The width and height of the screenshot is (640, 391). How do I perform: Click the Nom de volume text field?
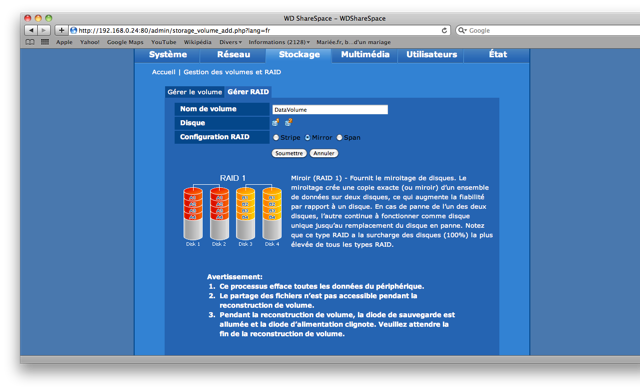point(330,109)
